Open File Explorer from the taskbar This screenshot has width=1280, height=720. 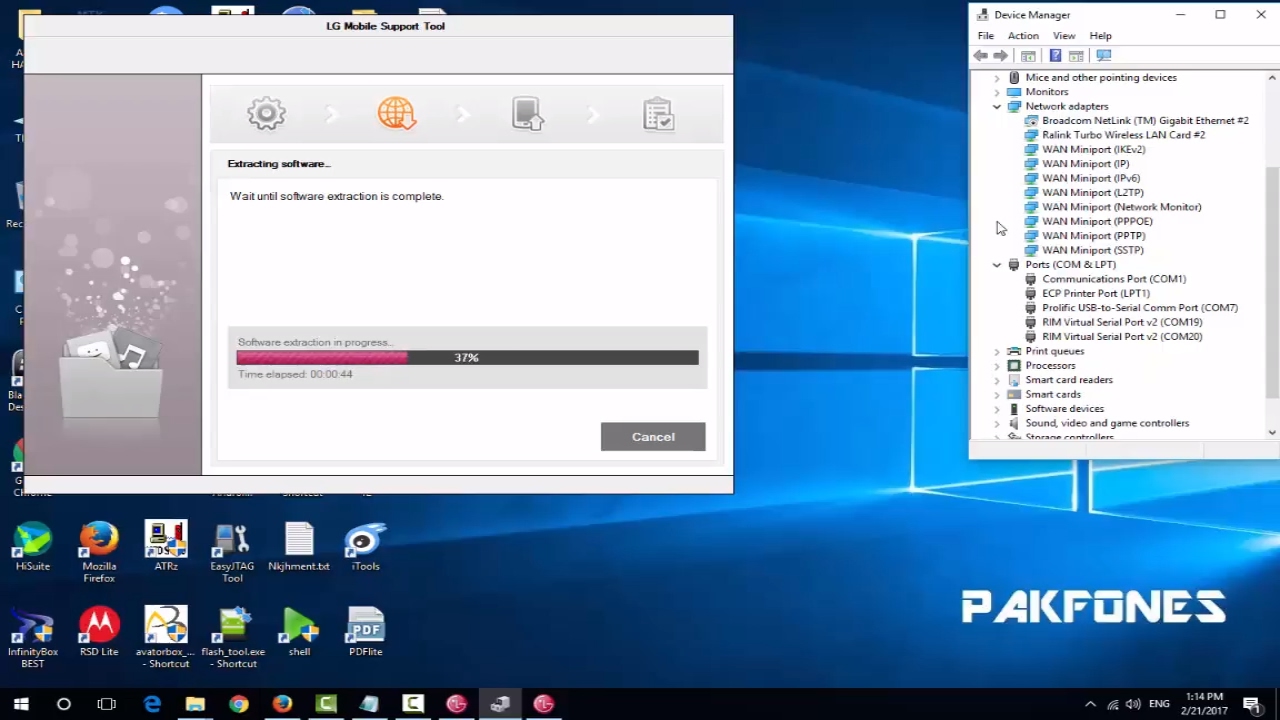tap(195, 704)
